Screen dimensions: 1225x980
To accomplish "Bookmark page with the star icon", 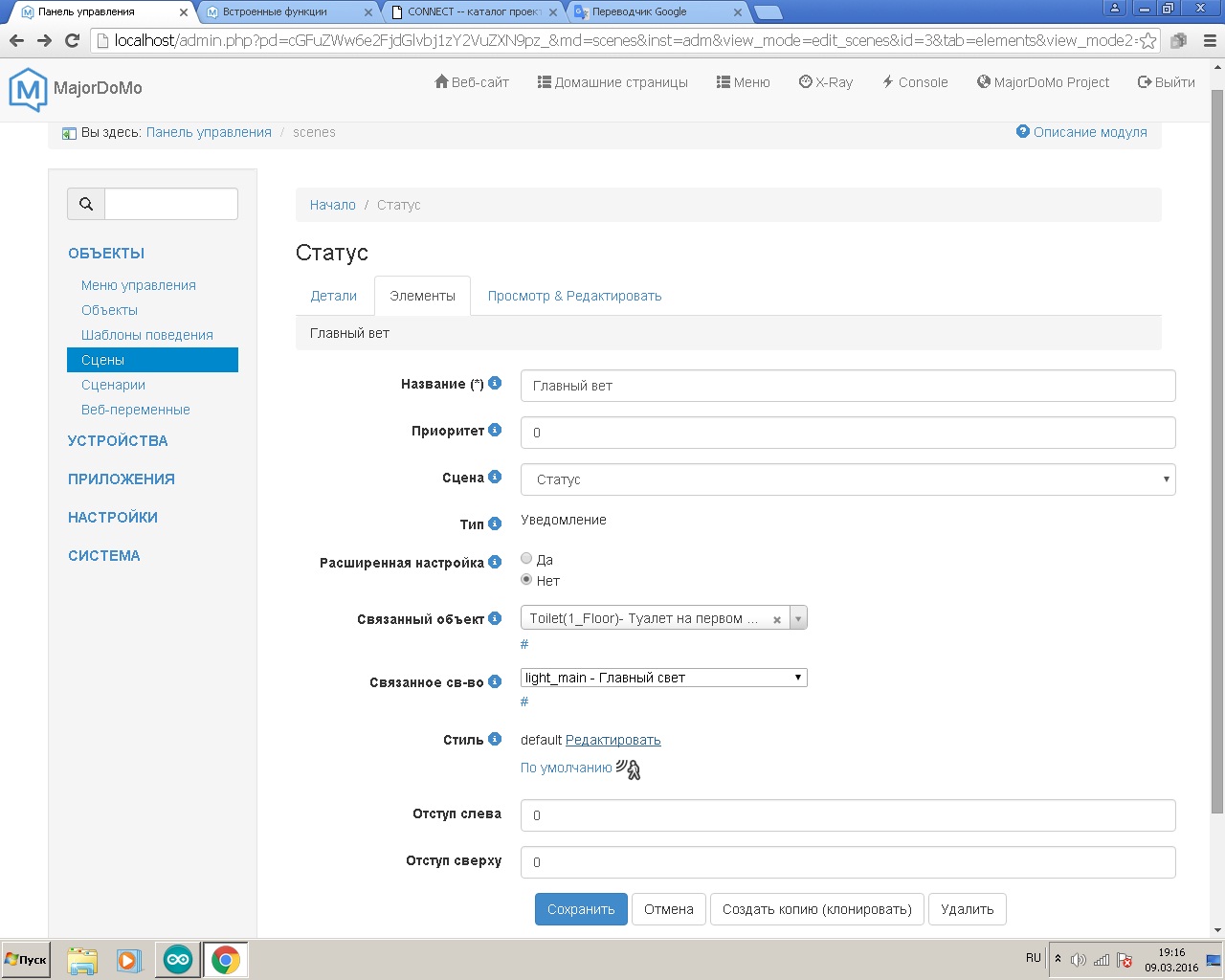I will [x=1148, y=41].
